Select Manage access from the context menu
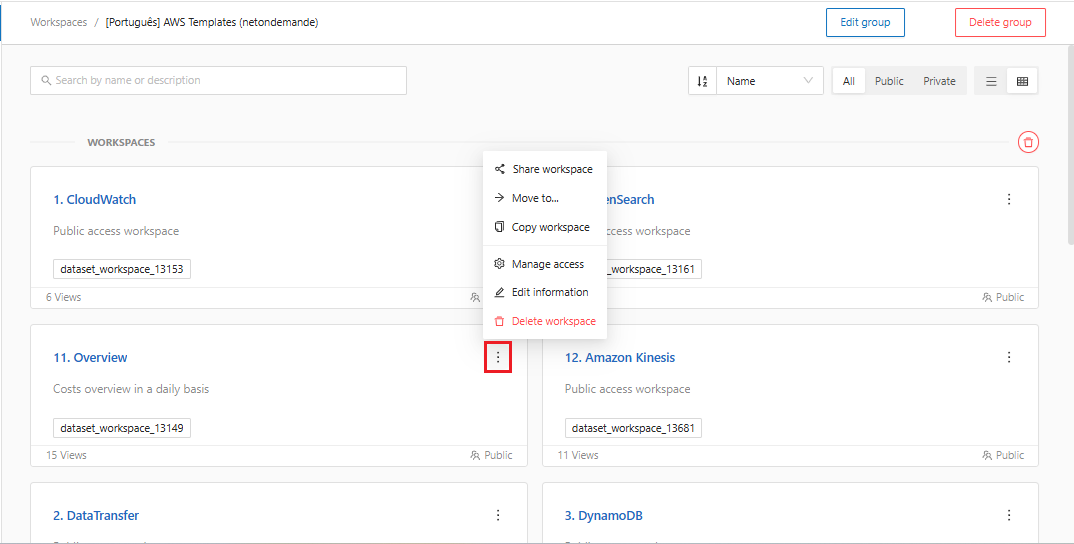1074x544 pixels. 547,265
